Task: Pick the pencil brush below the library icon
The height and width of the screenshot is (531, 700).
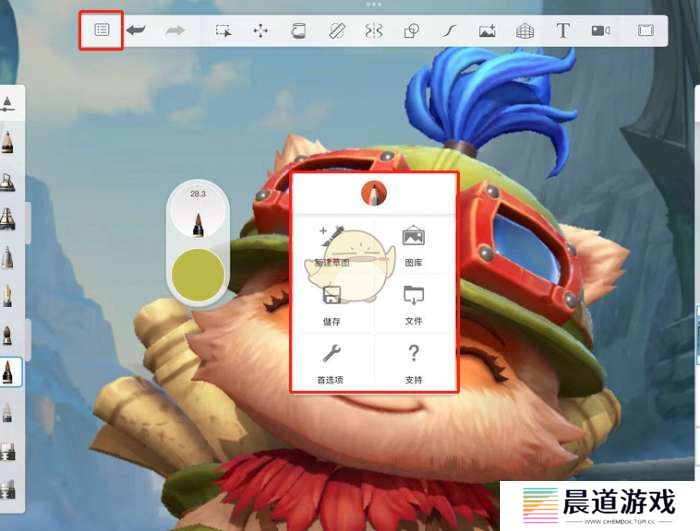Action: coord(7,142)
